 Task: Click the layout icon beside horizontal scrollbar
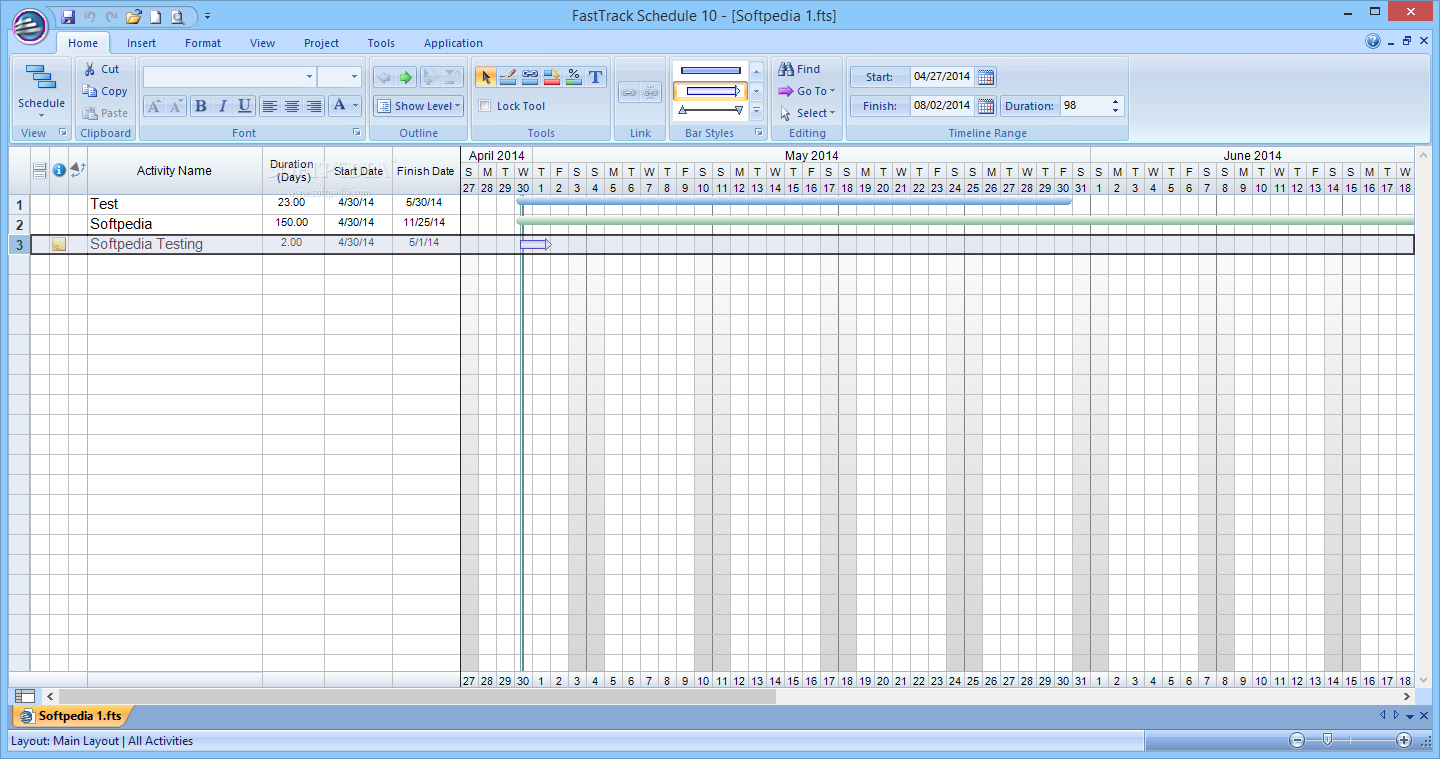pyautogui.click(x=25, y=696)
